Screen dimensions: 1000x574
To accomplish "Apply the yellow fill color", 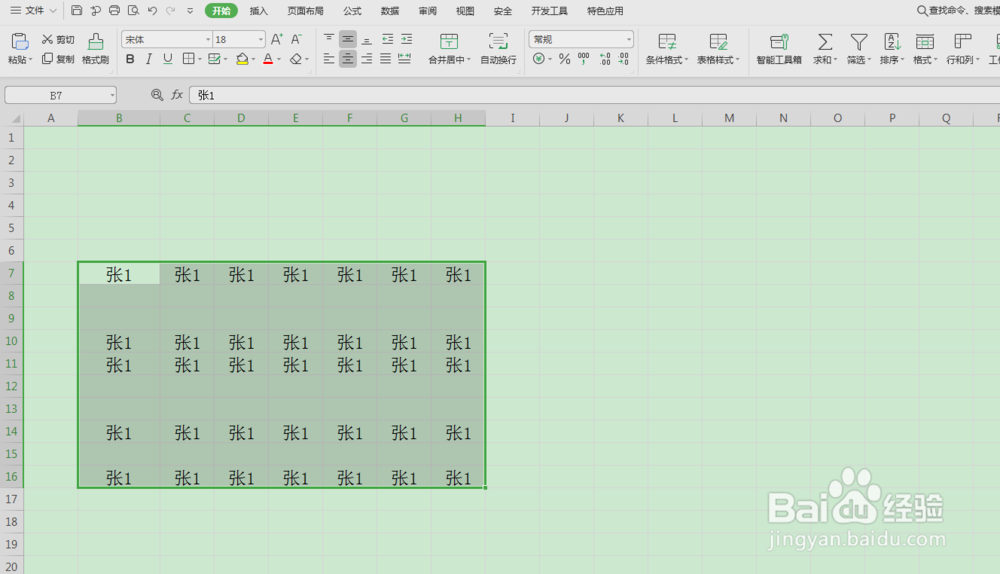I will coord(242,59).
